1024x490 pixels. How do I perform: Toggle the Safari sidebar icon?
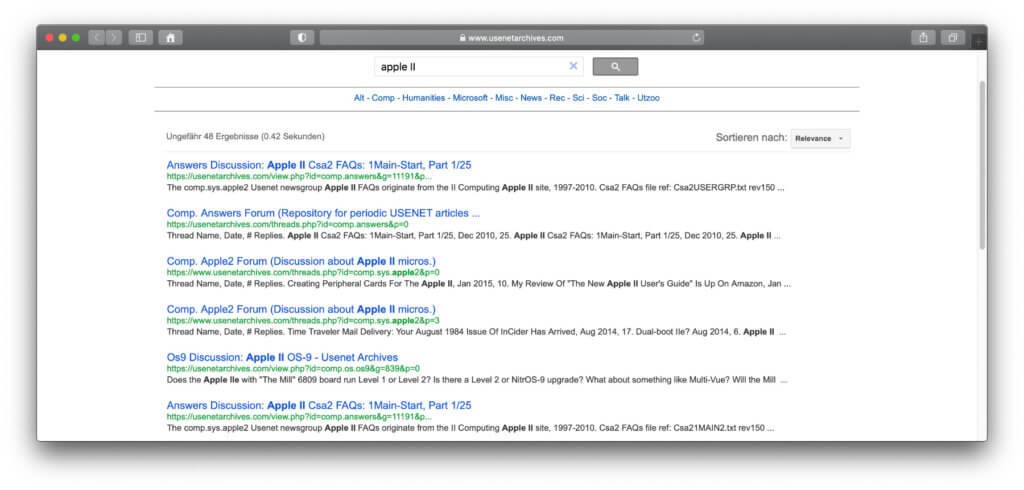(141, 38)
